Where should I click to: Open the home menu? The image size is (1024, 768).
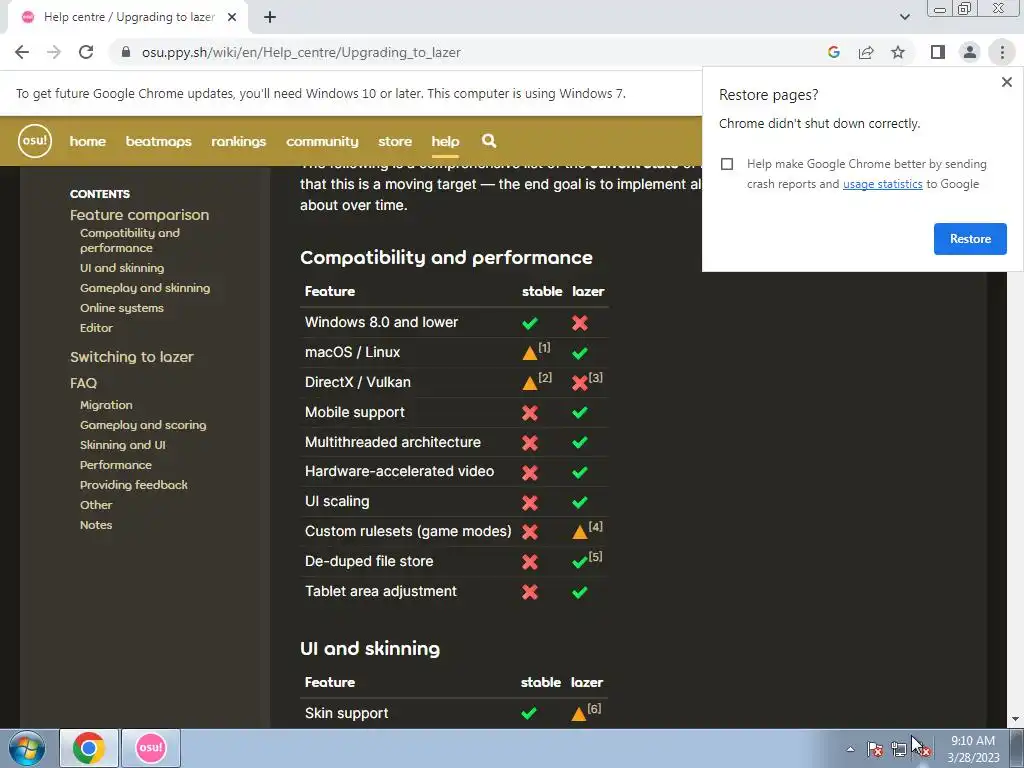(88, 141)
